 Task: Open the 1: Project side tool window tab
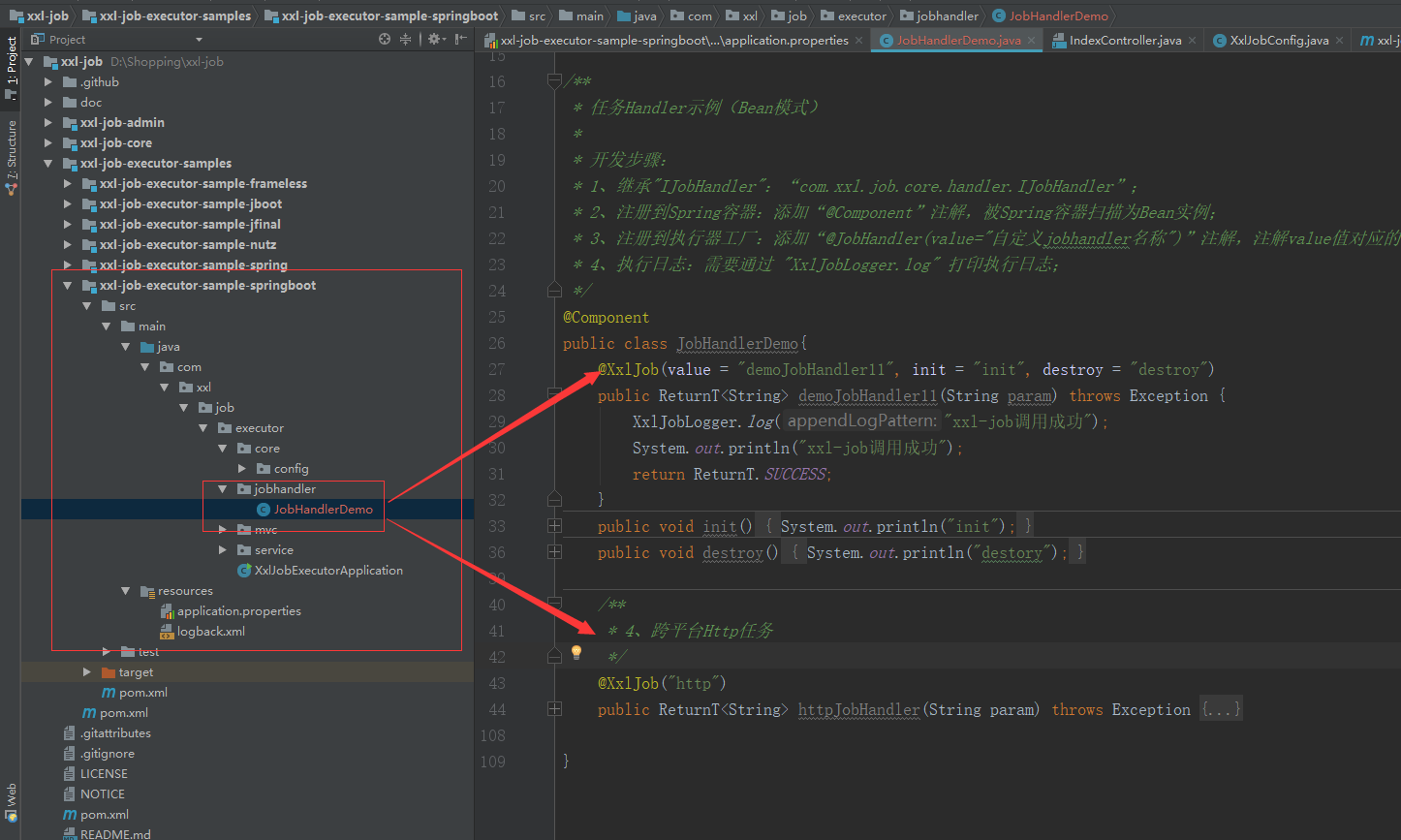(12, 67)
